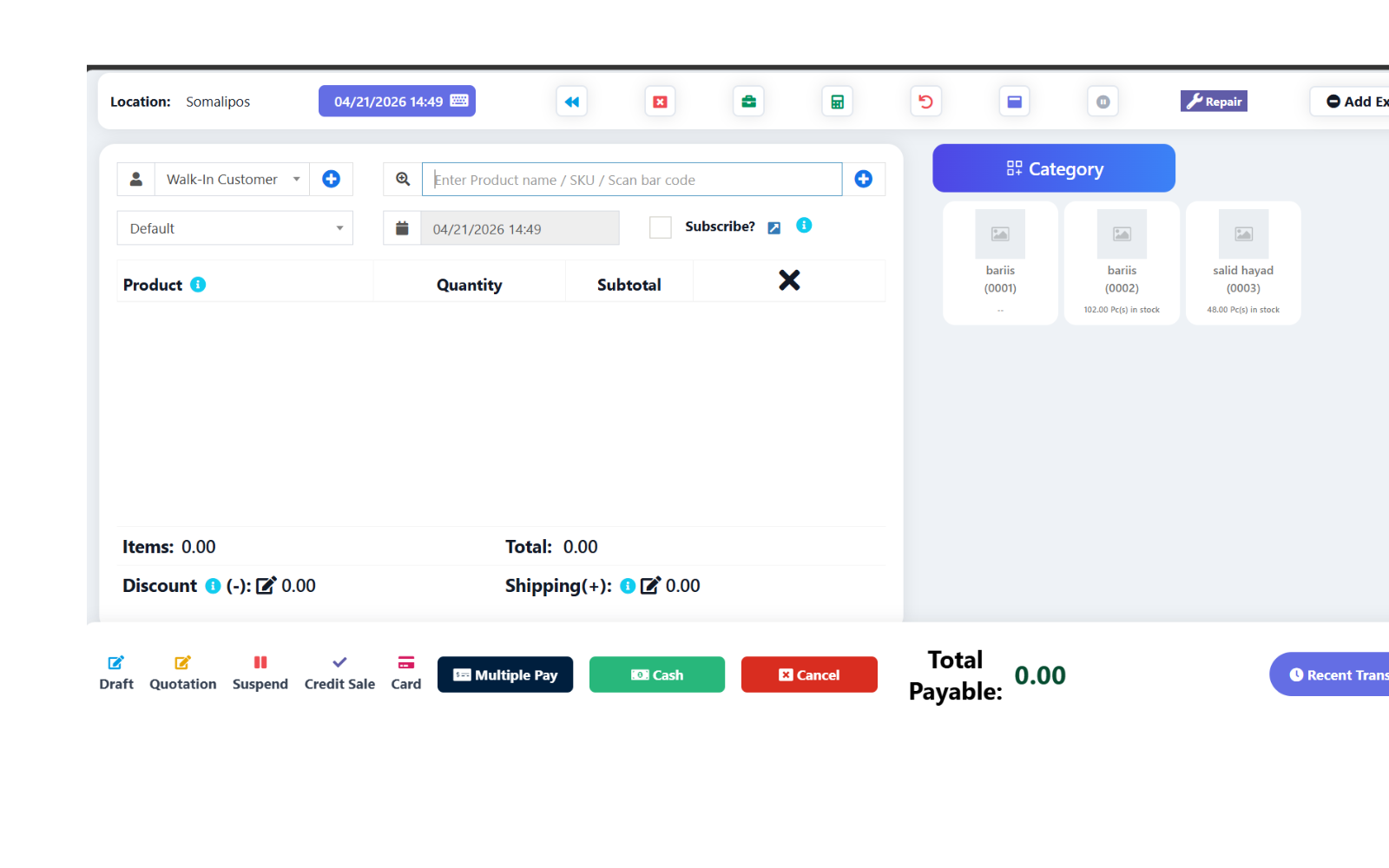
Task: Open the Category panel
Action: pyautogui.click(x=1053, y=168)
